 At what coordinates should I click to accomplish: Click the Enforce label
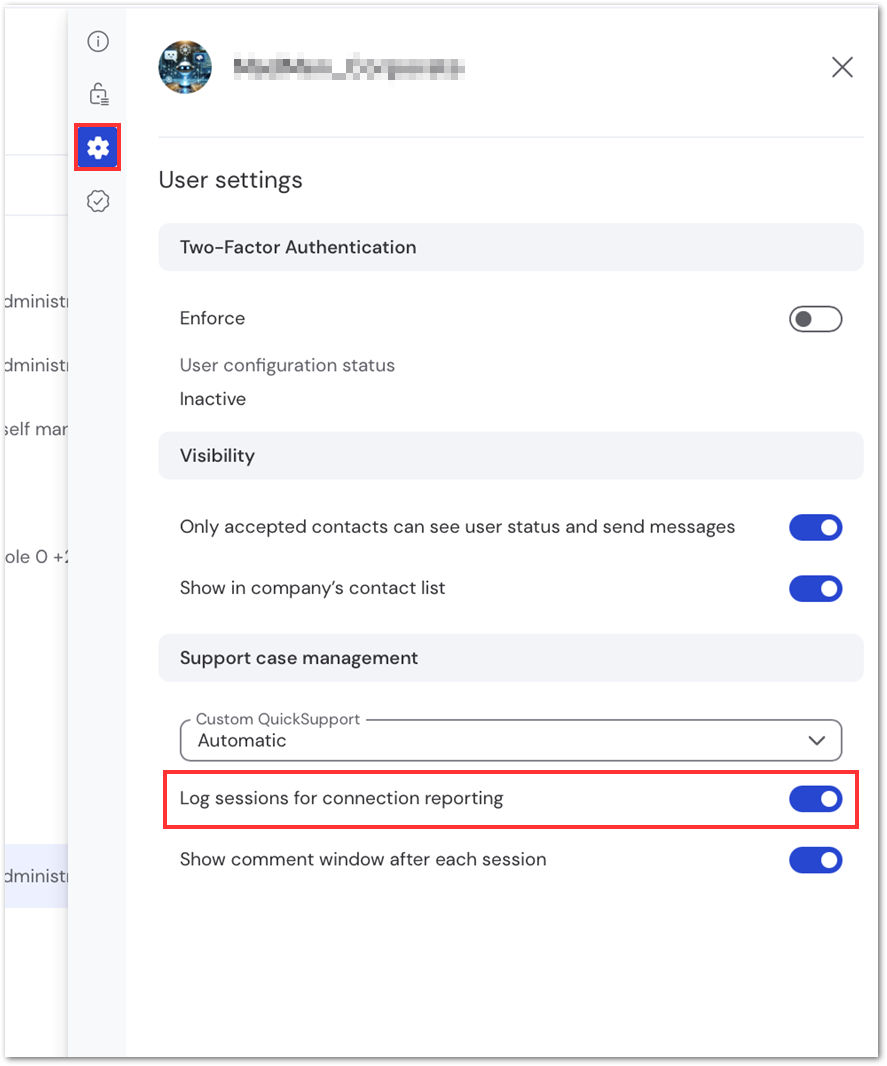point(212,318)
